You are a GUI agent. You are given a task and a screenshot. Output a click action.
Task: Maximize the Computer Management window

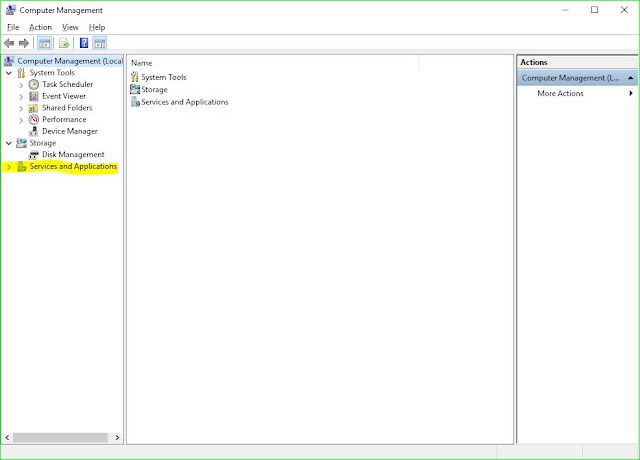pos(595,10)
